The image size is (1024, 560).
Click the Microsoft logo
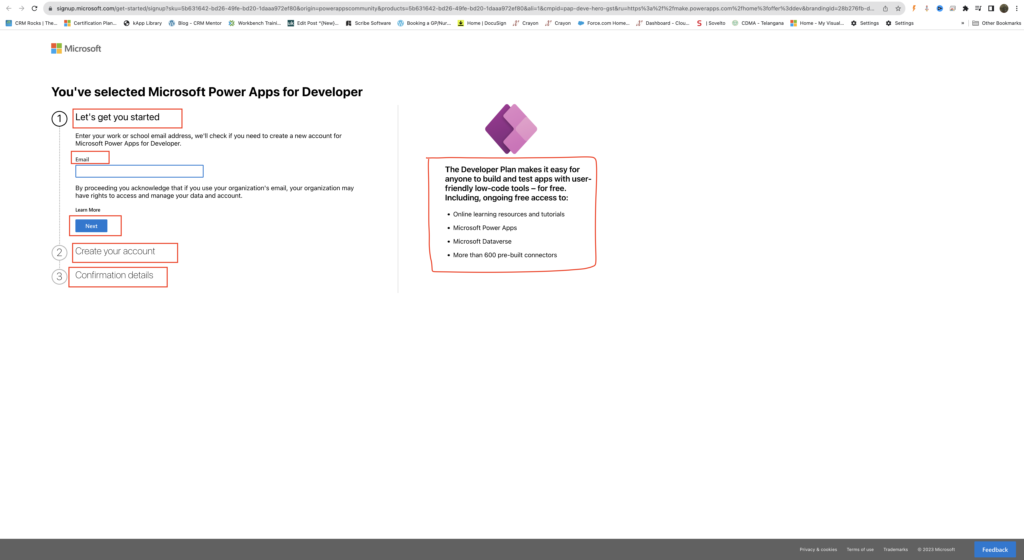coord(76,48)
